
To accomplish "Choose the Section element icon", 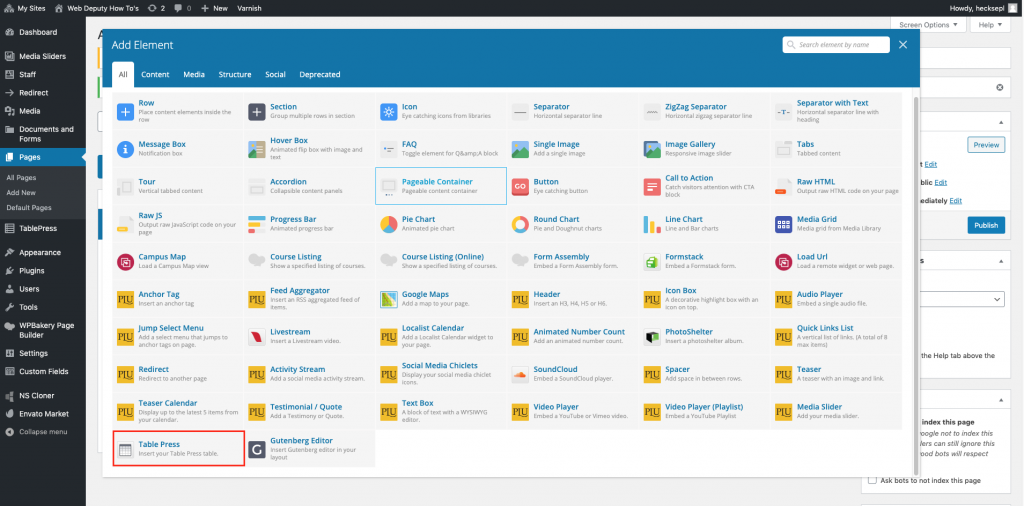I will (x=257, y=112).
